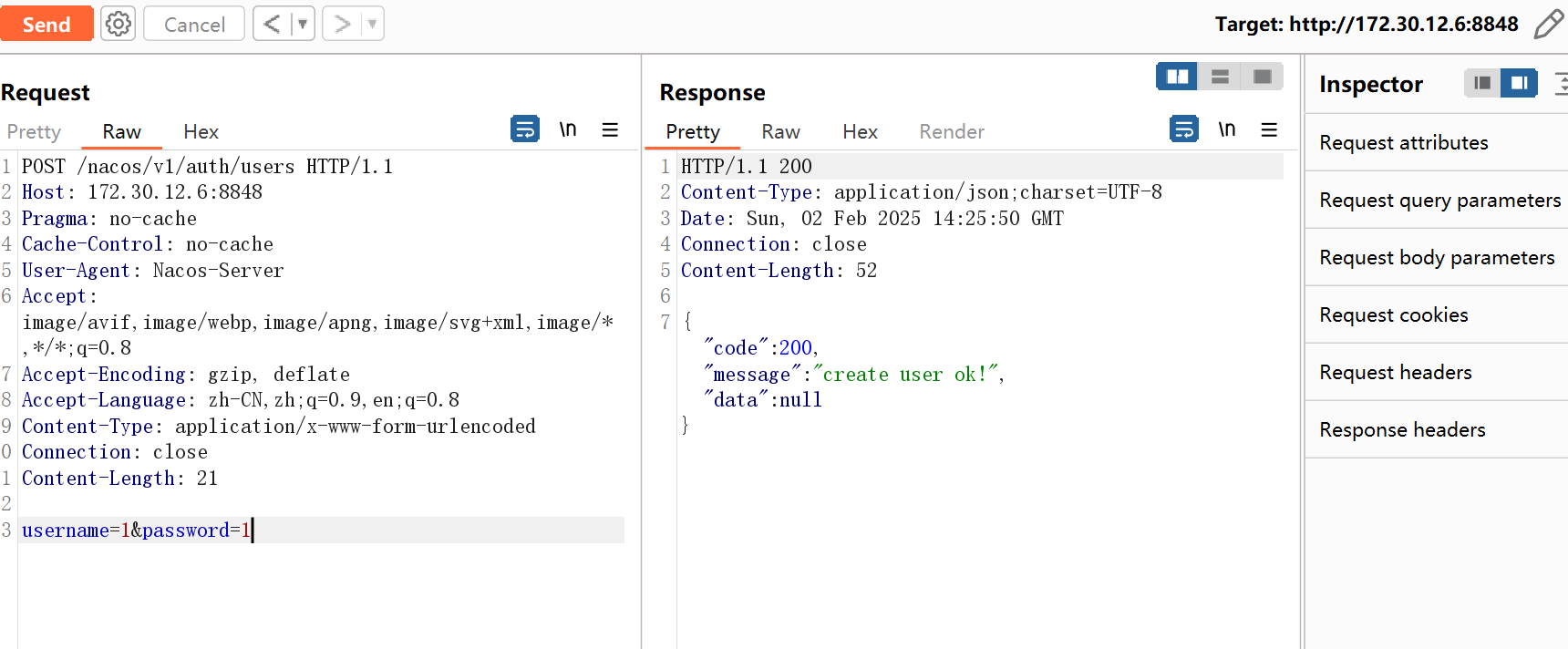Toggle word wrap icon in Response panel
The image size is (1568, 649).
[x=1184, y=129]
